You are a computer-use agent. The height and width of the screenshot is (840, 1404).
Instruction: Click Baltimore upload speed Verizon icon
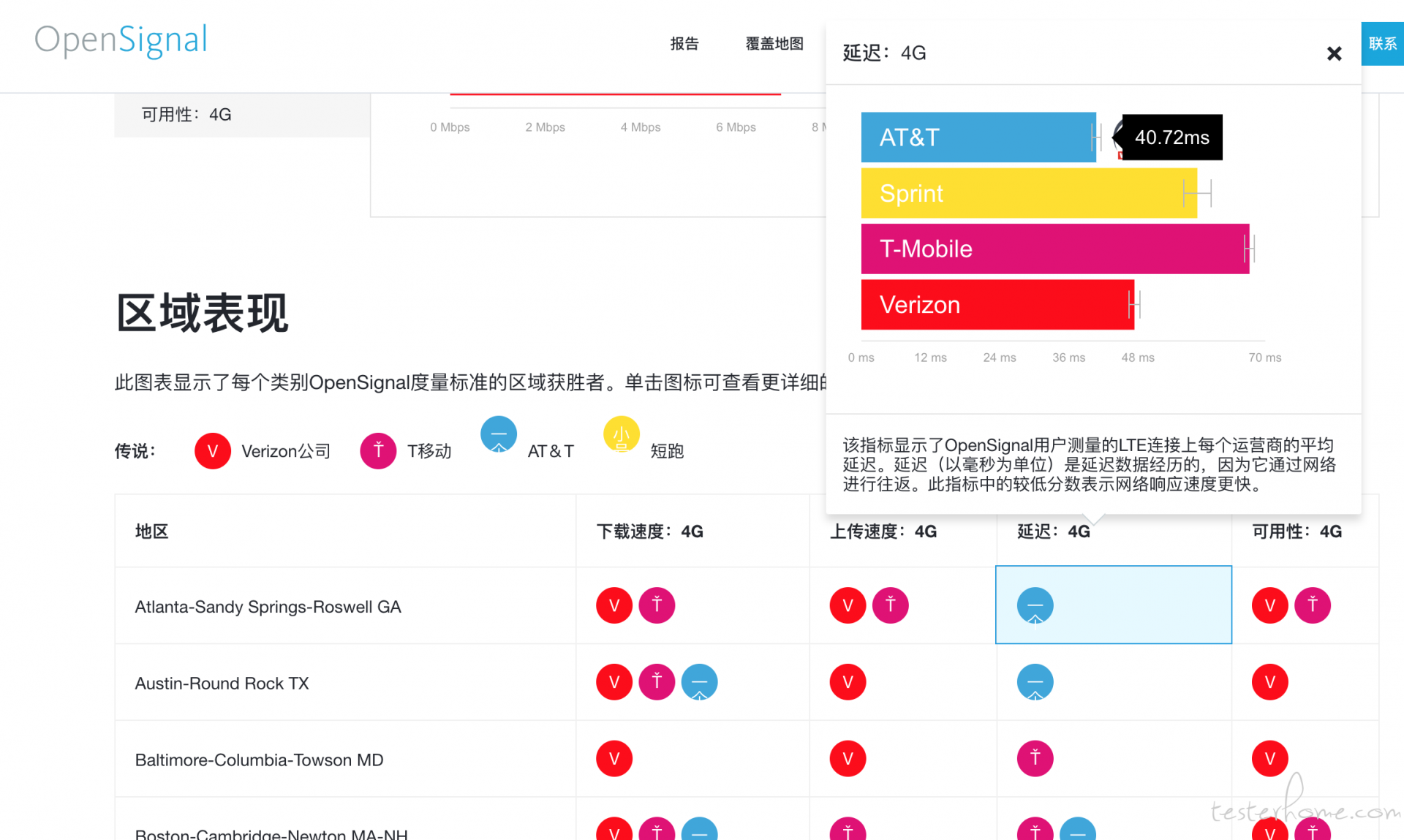click(848, 759)
